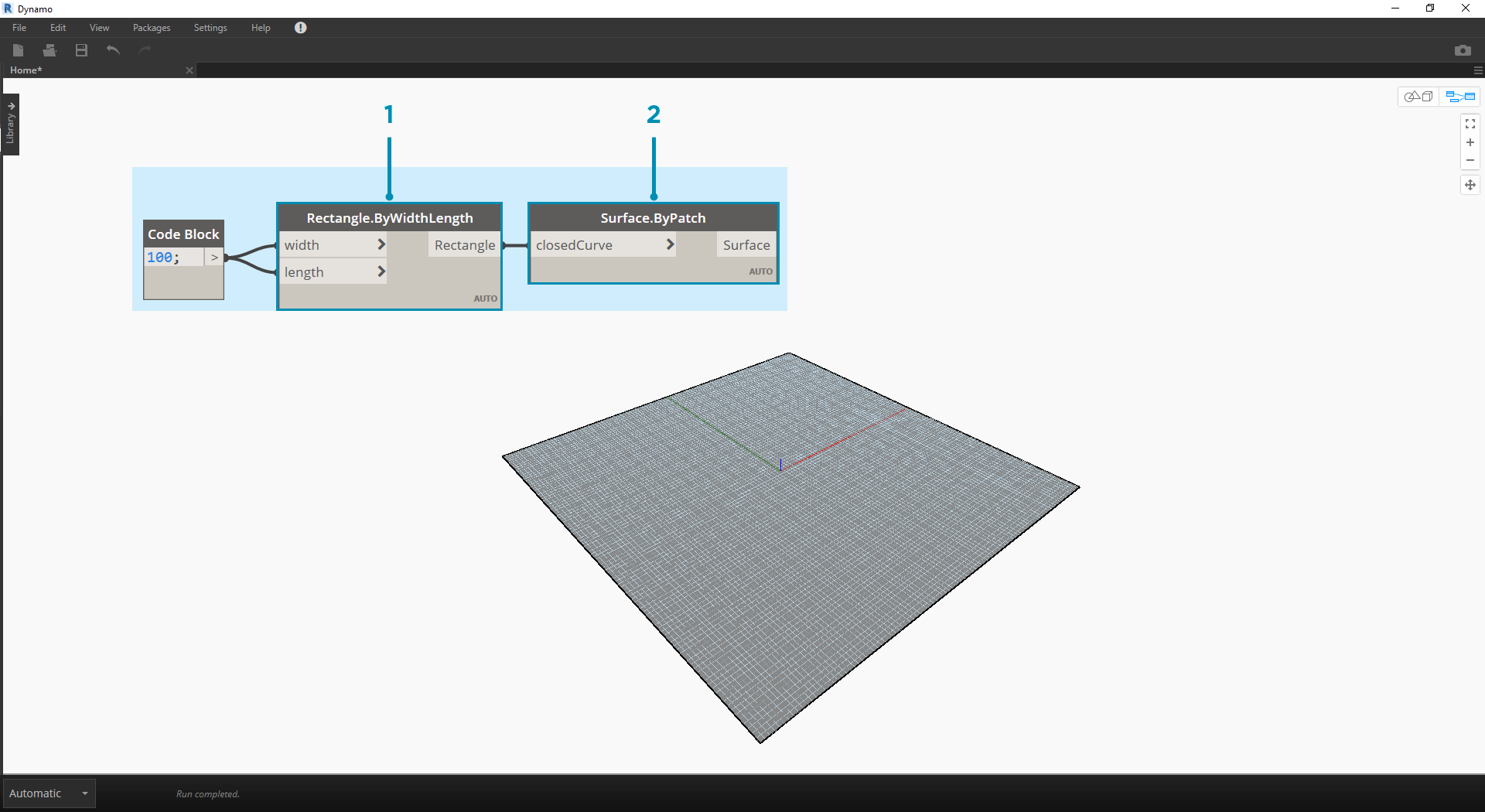Switch to background 3D preview navigation

pos(1418,97)
